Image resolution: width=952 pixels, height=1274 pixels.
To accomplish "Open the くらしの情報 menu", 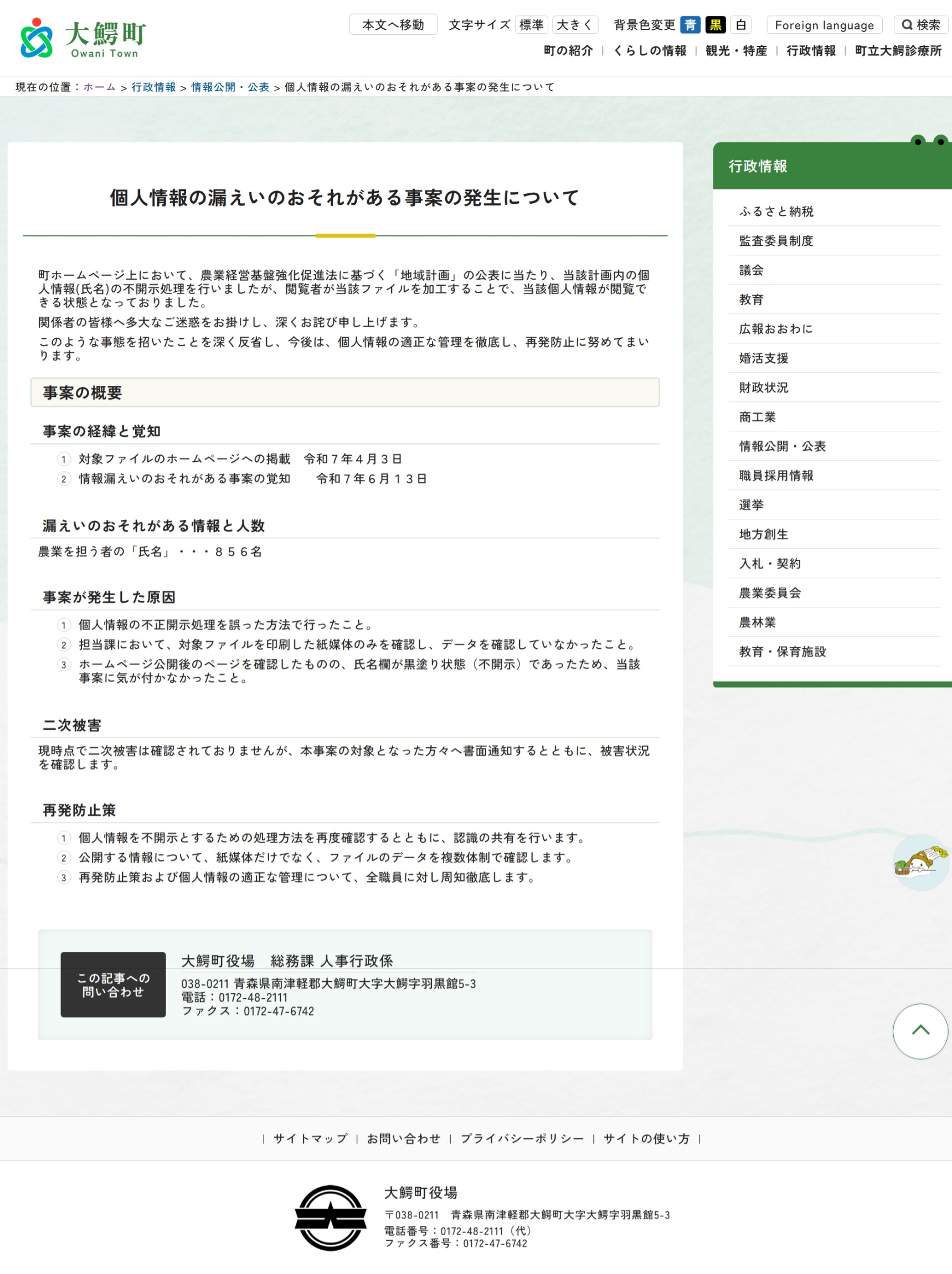I will (x=650, y=51).
